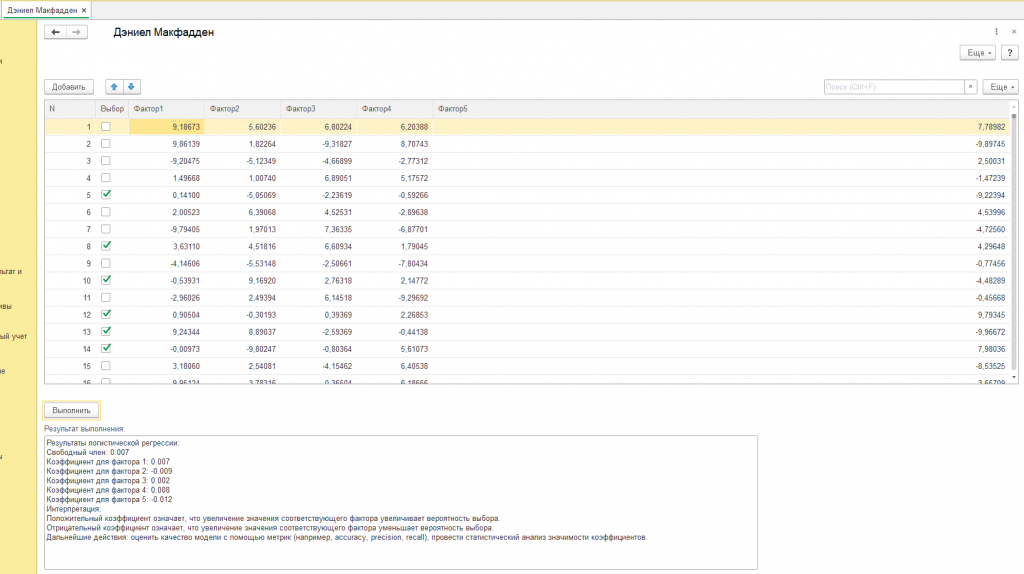Close the Дэниел Макфадден tab
Image resolution: width=1024 pixels, height=574 pixels.
click(x=84, y=10)
